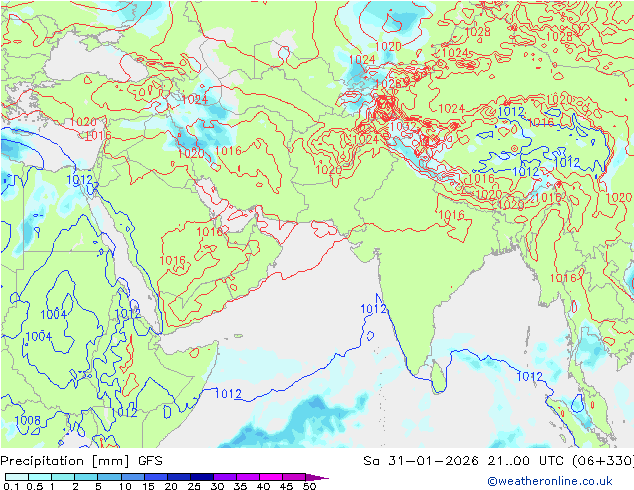Select legend color segment between 30 and 35

click(x=225, y=477)
